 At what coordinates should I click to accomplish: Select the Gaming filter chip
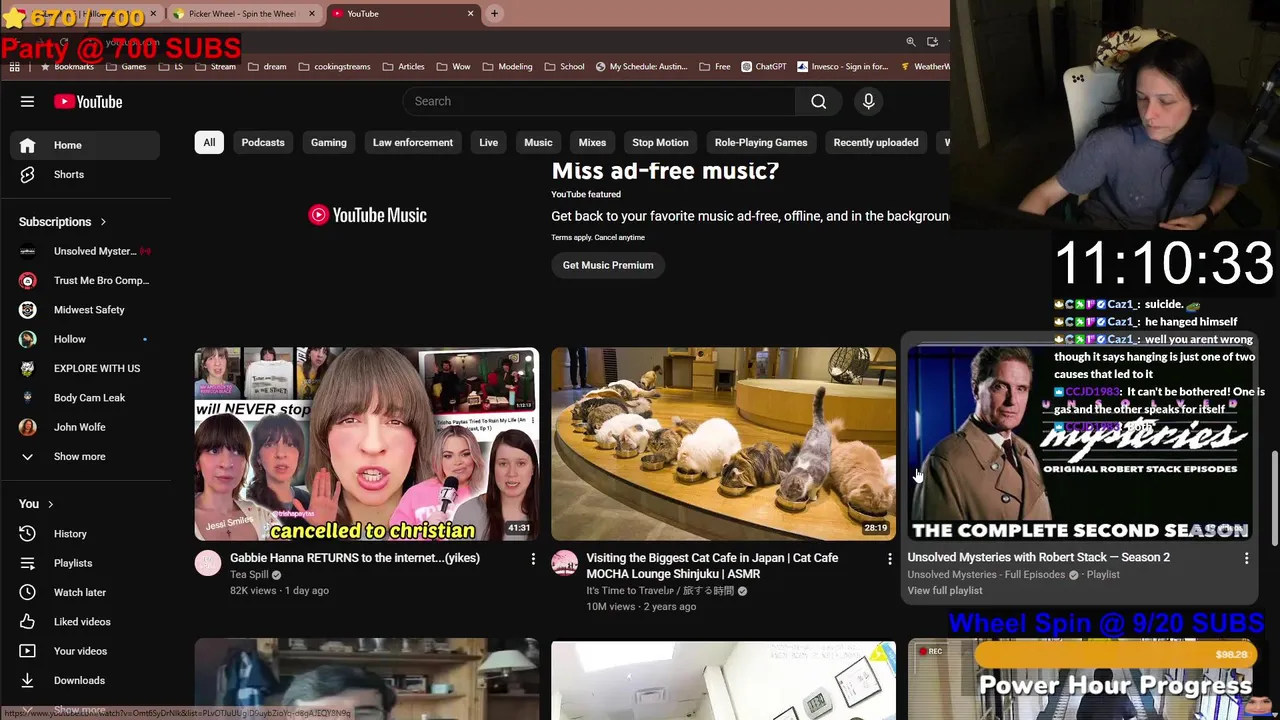click(x=328, y=142)
